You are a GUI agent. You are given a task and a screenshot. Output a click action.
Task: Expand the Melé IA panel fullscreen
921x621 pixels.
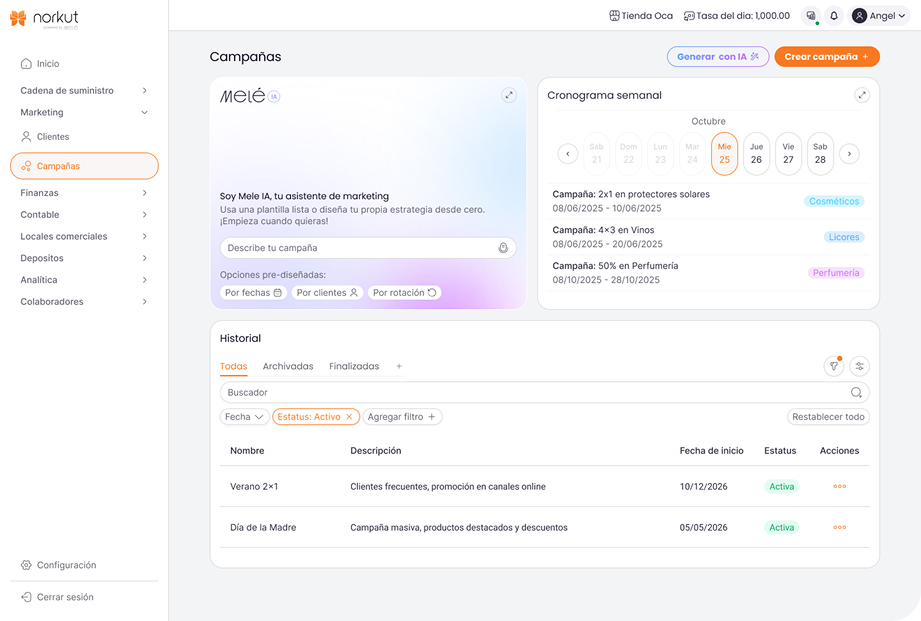(x=509, y=95)
